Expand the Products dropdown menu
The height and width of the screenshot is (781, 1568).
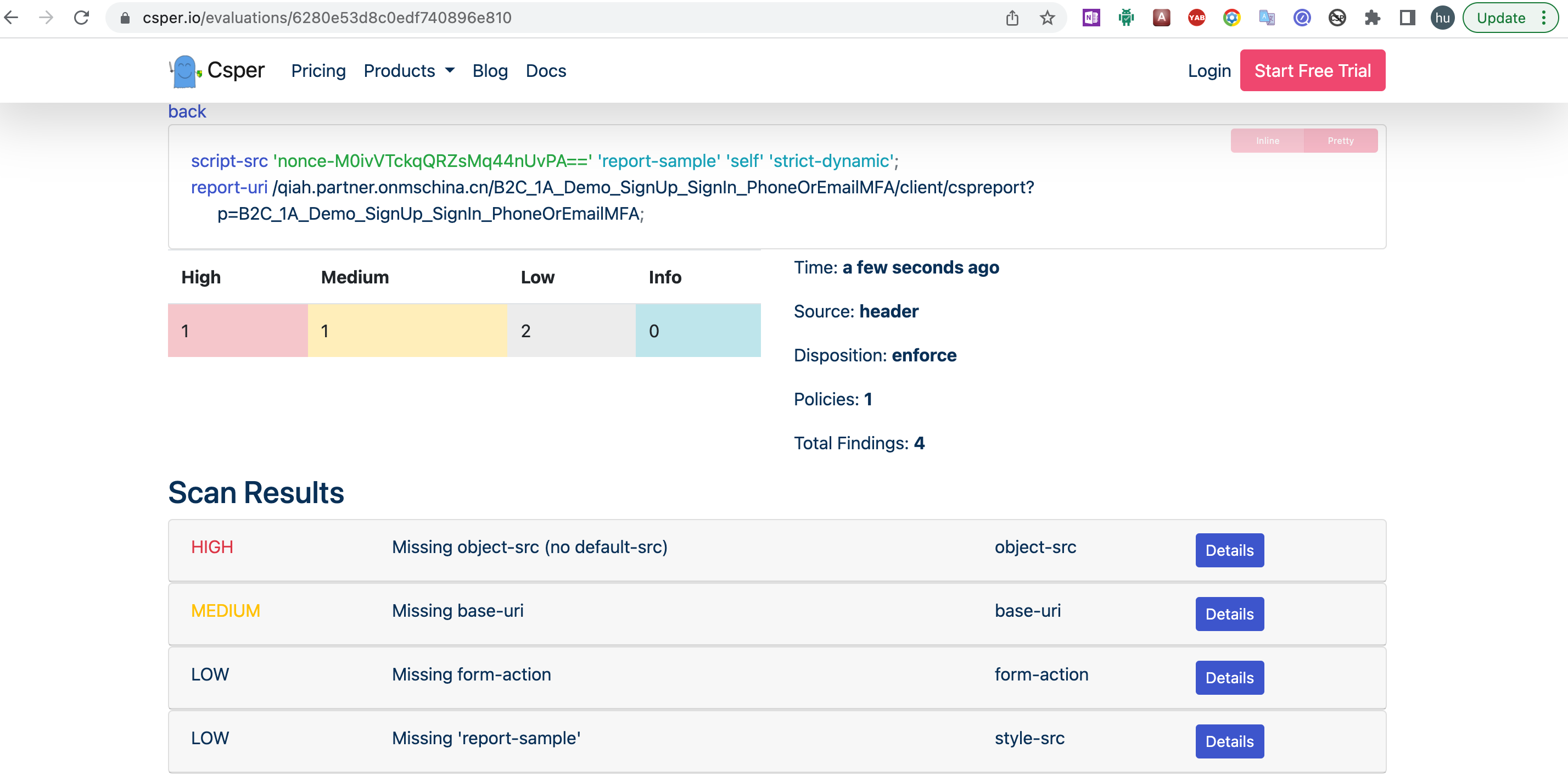pyautogui.click(x=409, y=71)
